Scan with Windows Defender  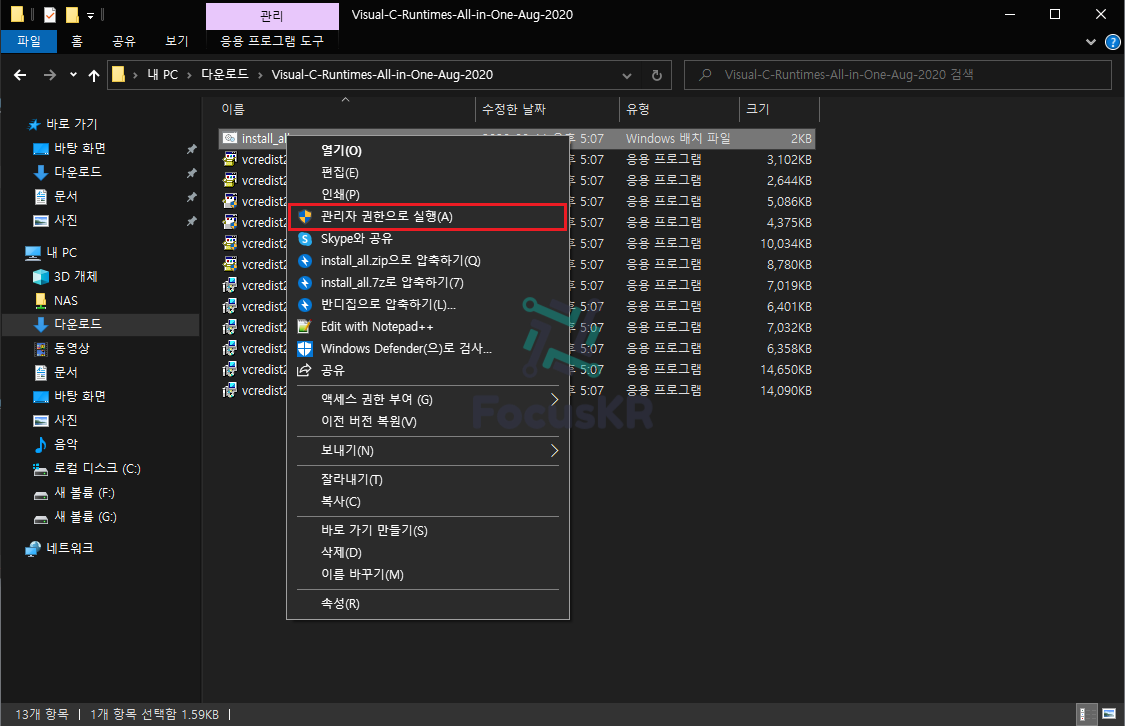point(428,349)
